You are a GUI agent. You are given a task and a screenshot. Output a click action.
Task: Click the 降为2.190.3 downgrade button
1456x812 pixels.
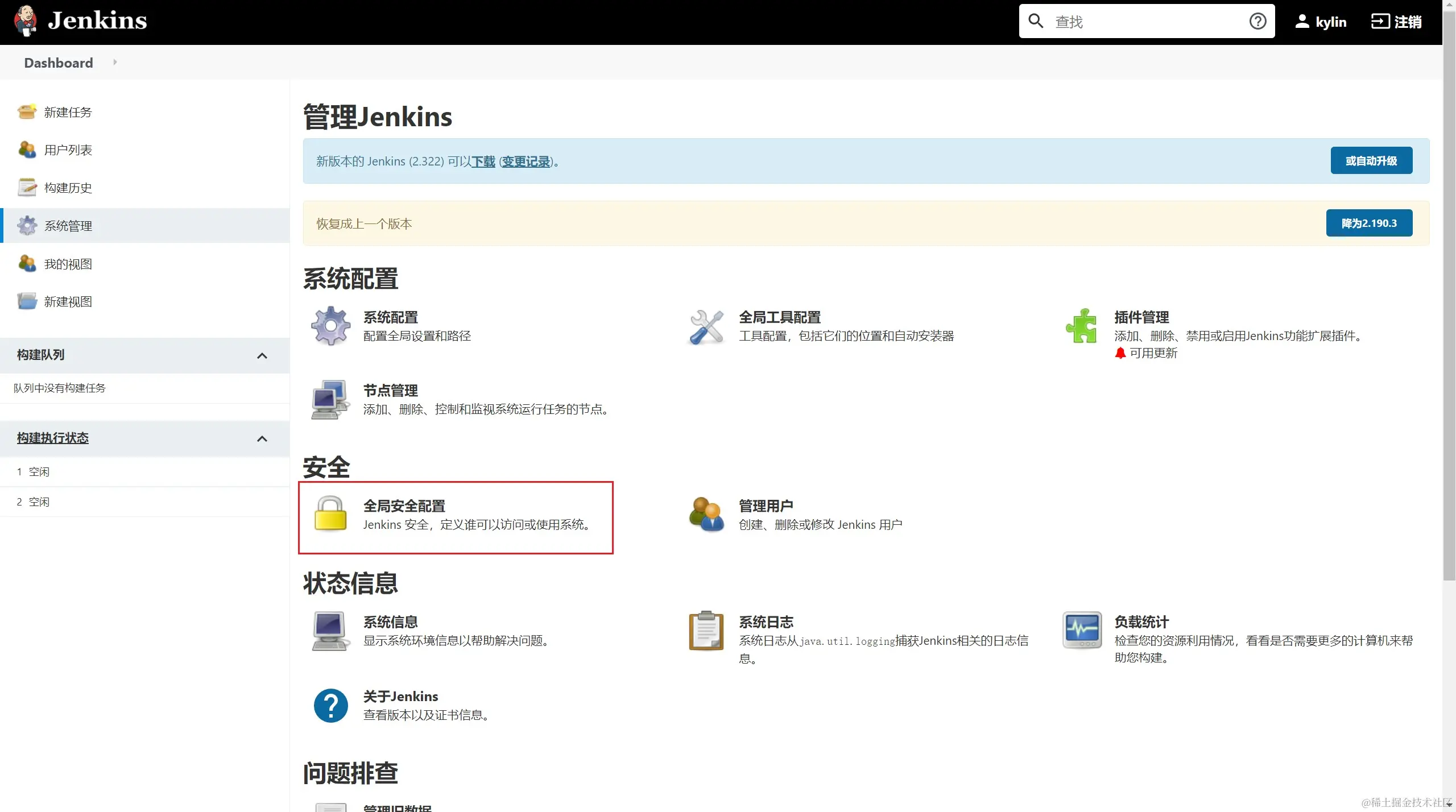click(x=1369, y=223)
